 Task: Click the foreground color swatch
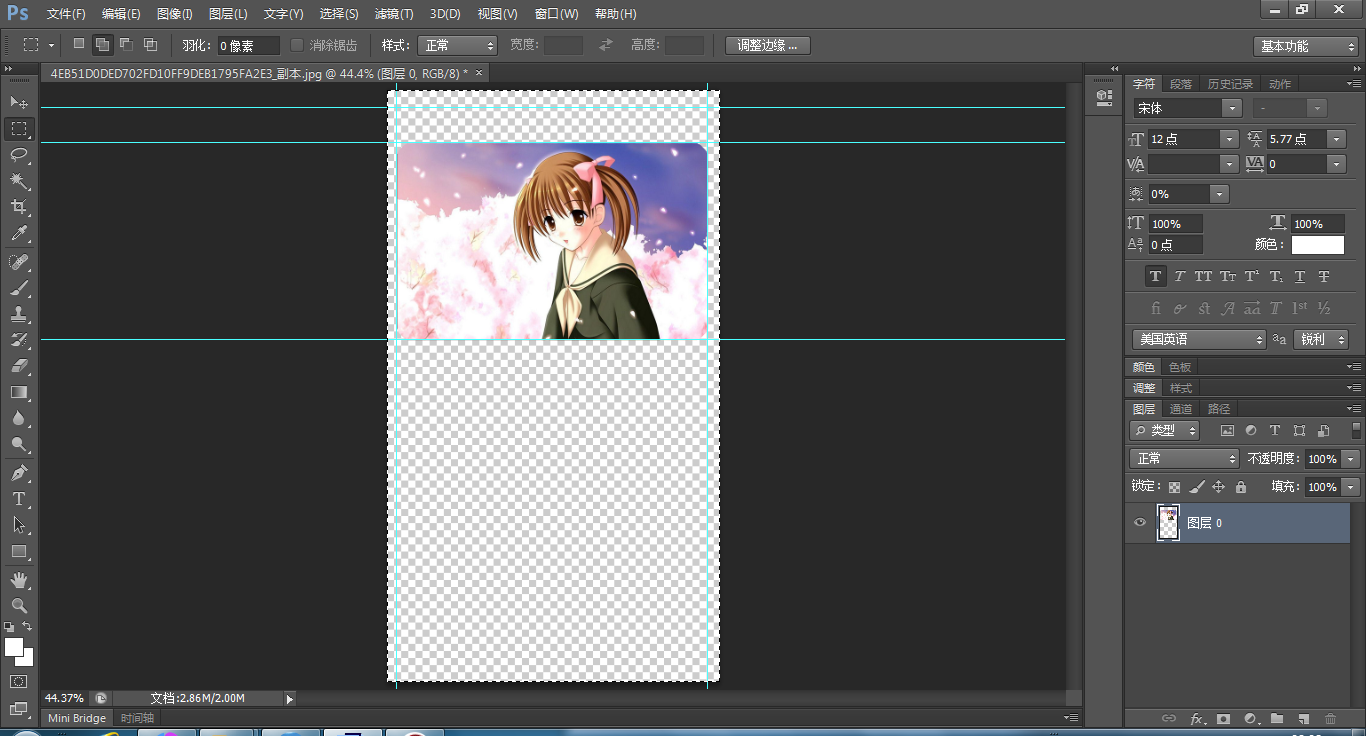(x=14, y=647)
